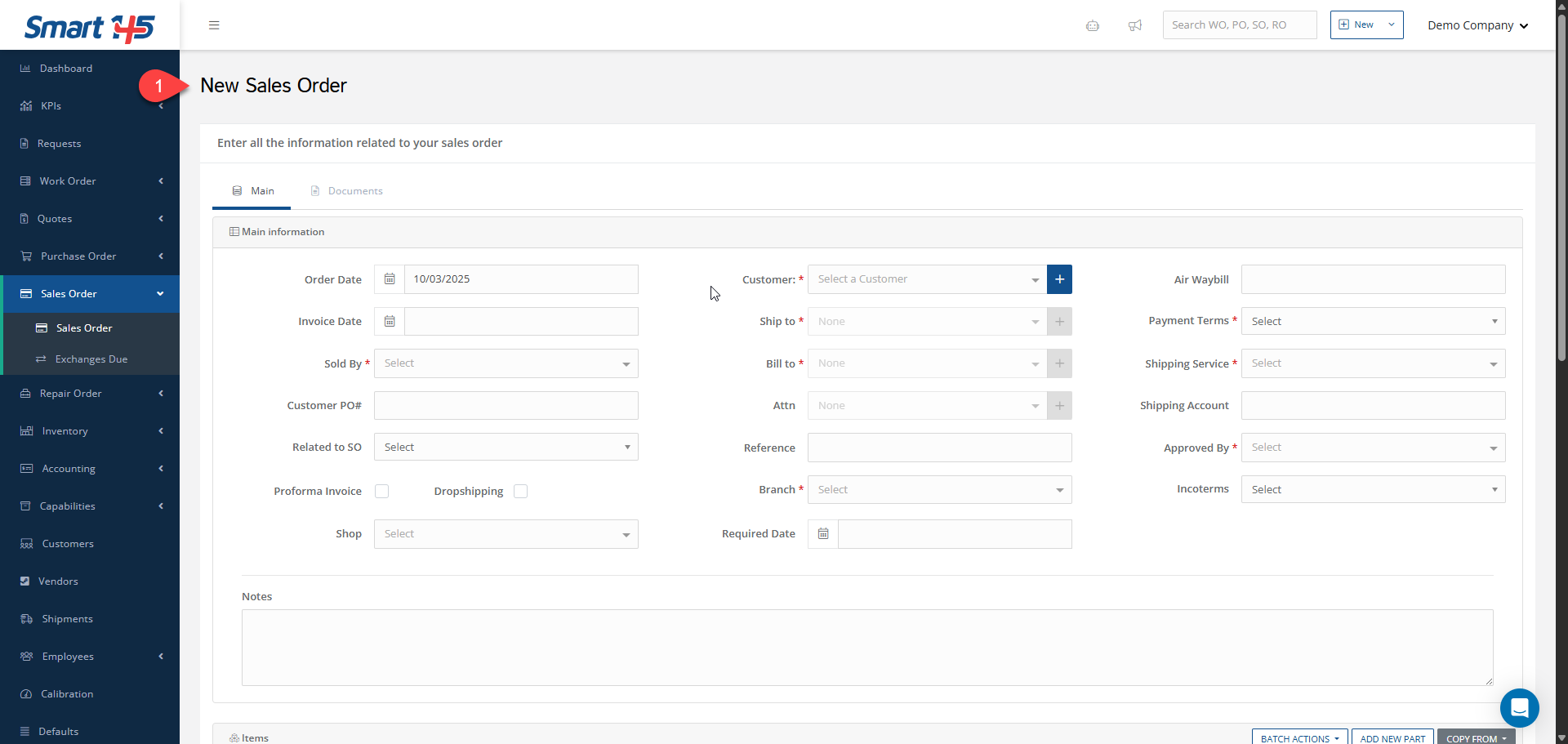The image size is (1568, 744).
Task: Click the Invoice Date calendar icon
Action: coord(390,322)
